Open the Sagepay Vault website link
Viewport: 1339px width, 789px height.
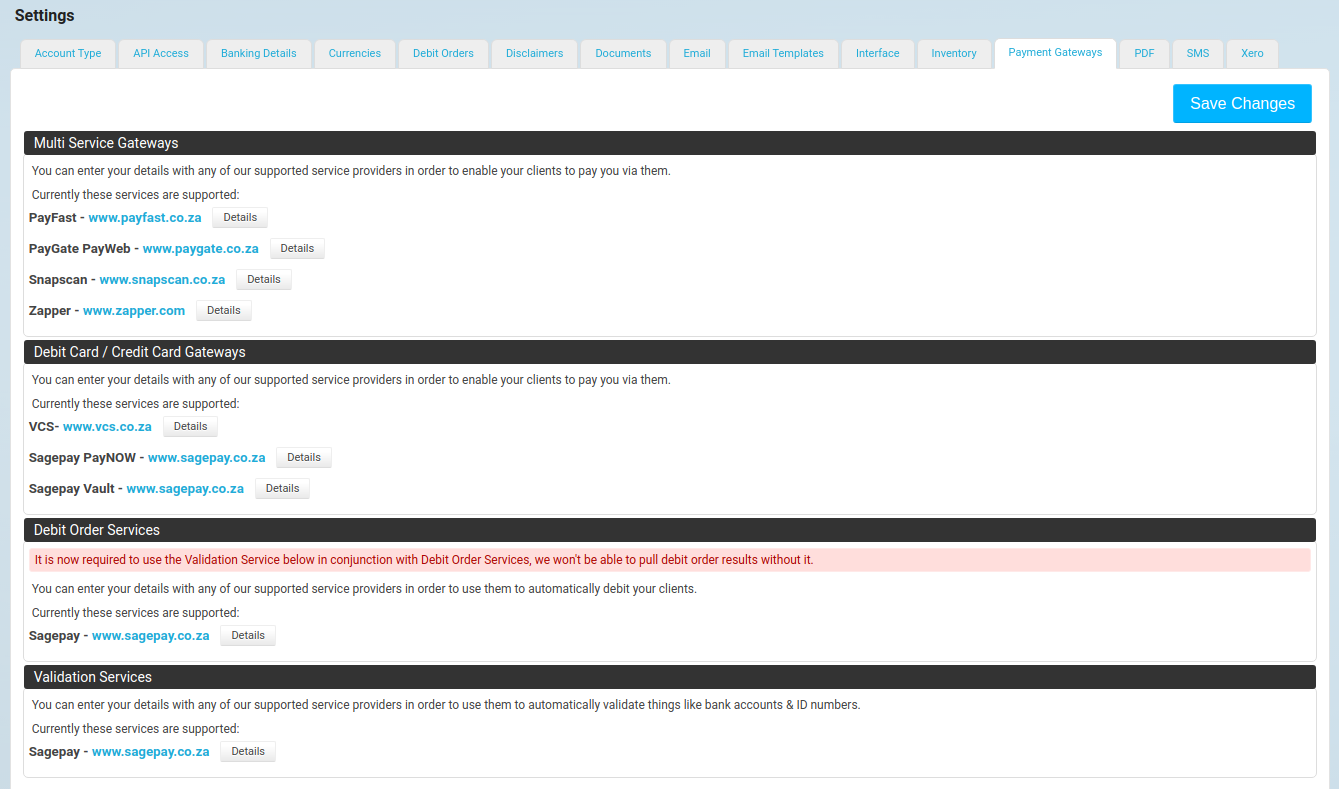point(185,489)
